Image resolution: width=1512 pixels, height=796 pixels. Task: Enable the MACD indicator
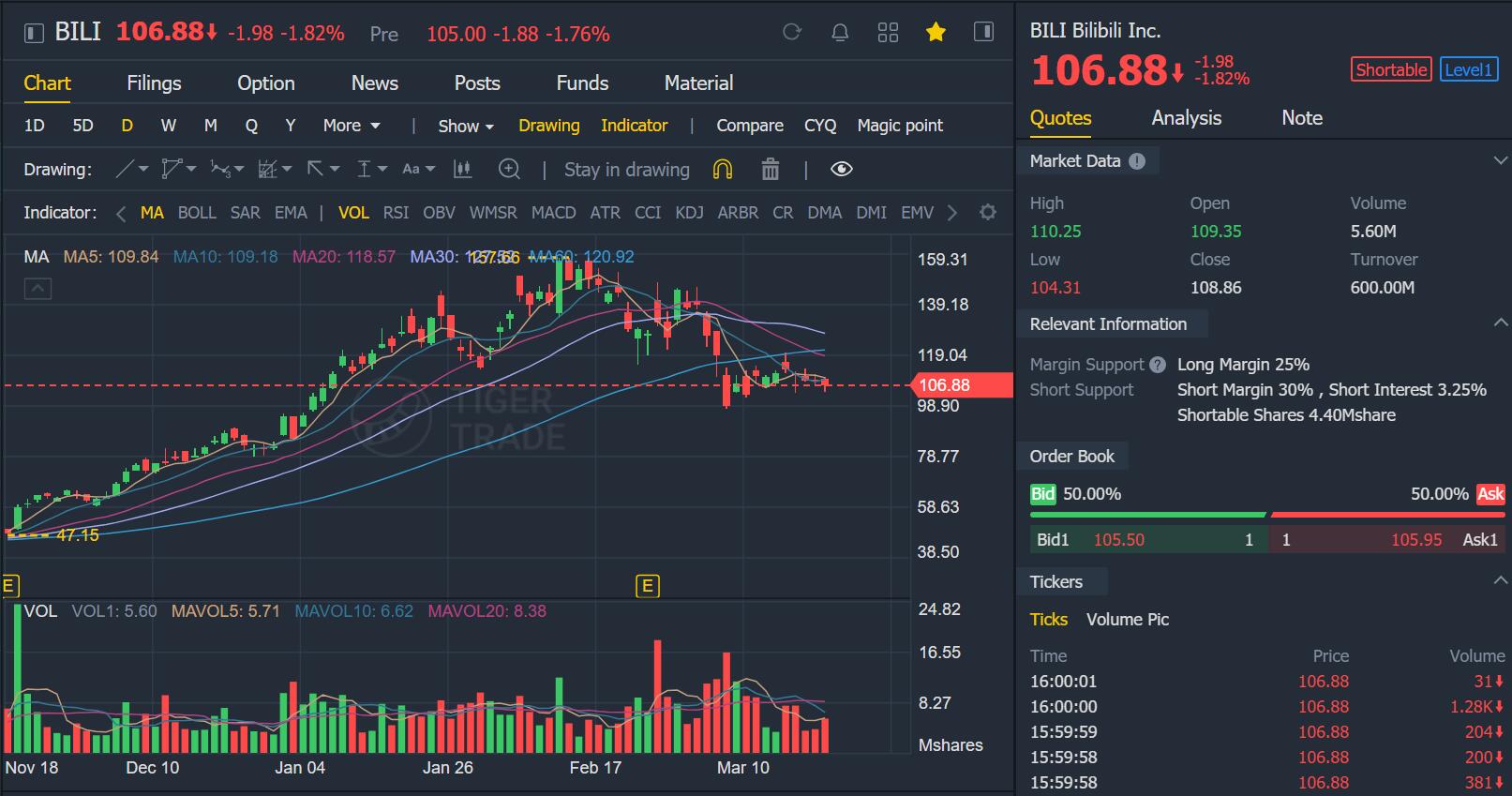[554, 213]
